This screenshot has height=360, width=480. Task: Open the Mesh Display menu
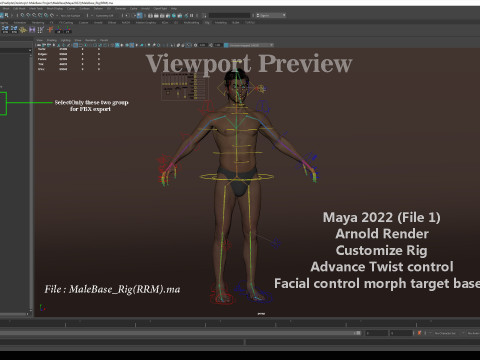point(55,8)
